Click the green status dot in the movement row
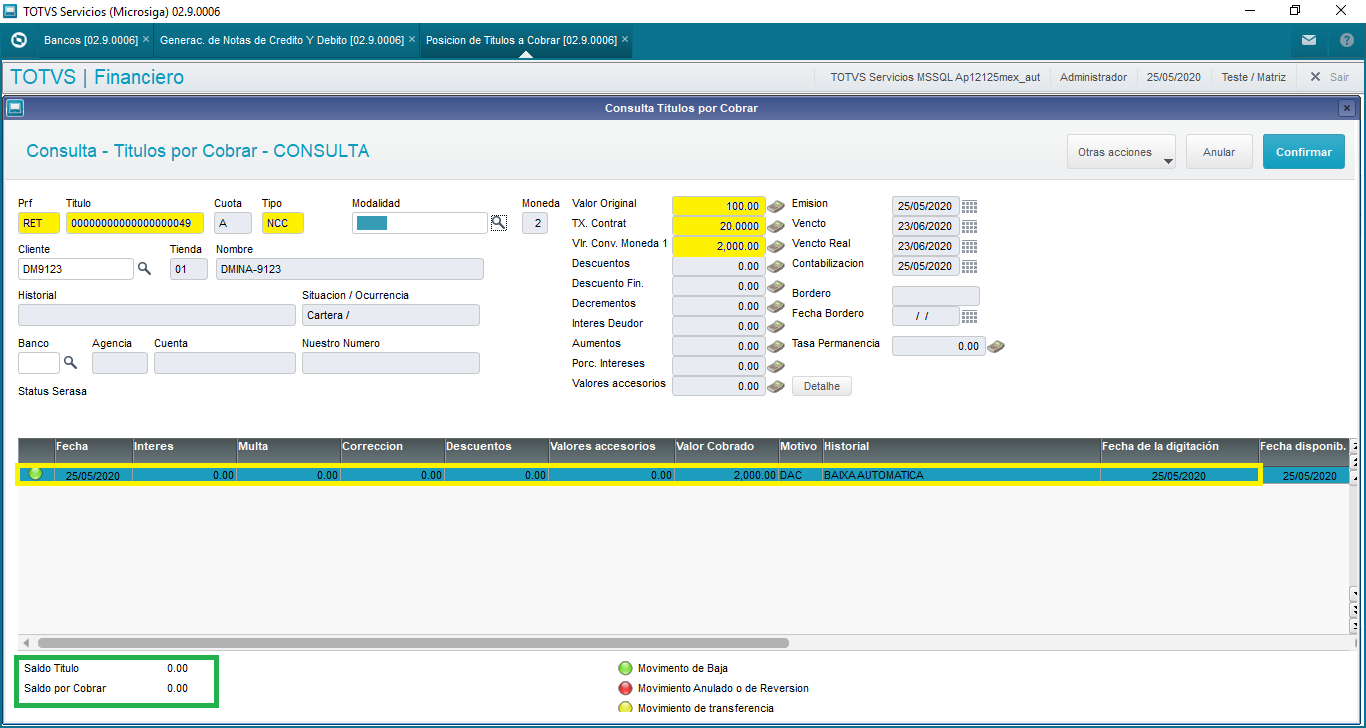Image resolution: width=1366 pixels, height=728 pixels. click(x=36, y=474)
